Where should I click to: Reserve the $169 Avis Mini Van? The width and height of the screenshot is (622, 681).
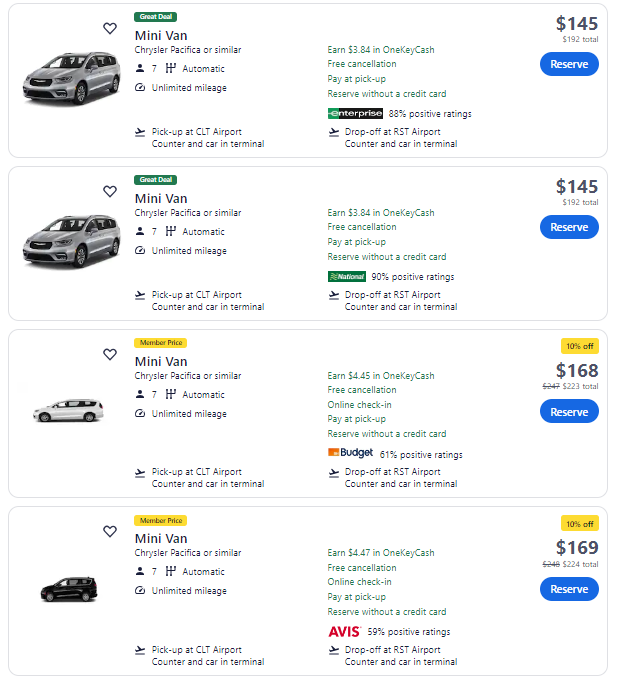click(569, 589)
